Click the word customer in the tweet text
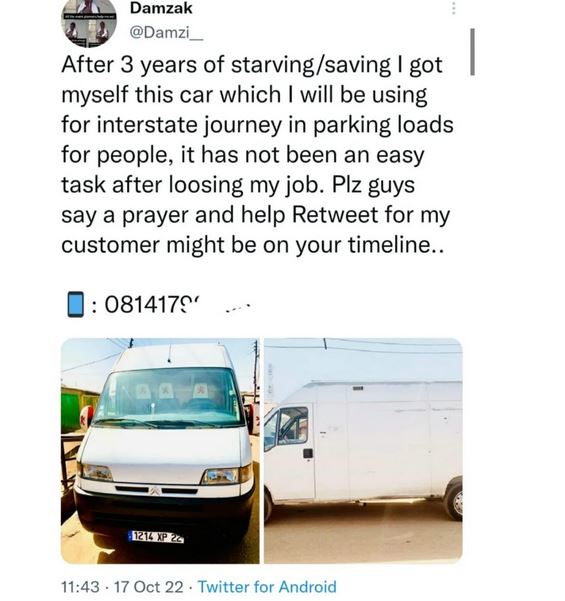The width and height of the screenshot is (565, 601). click(x=110, y=245)
